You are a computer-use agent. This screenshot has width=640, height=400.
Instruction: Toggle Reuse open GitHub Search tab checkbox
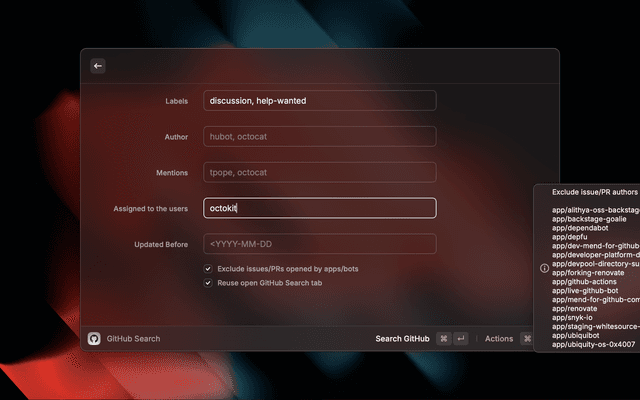tap(208, 283)
